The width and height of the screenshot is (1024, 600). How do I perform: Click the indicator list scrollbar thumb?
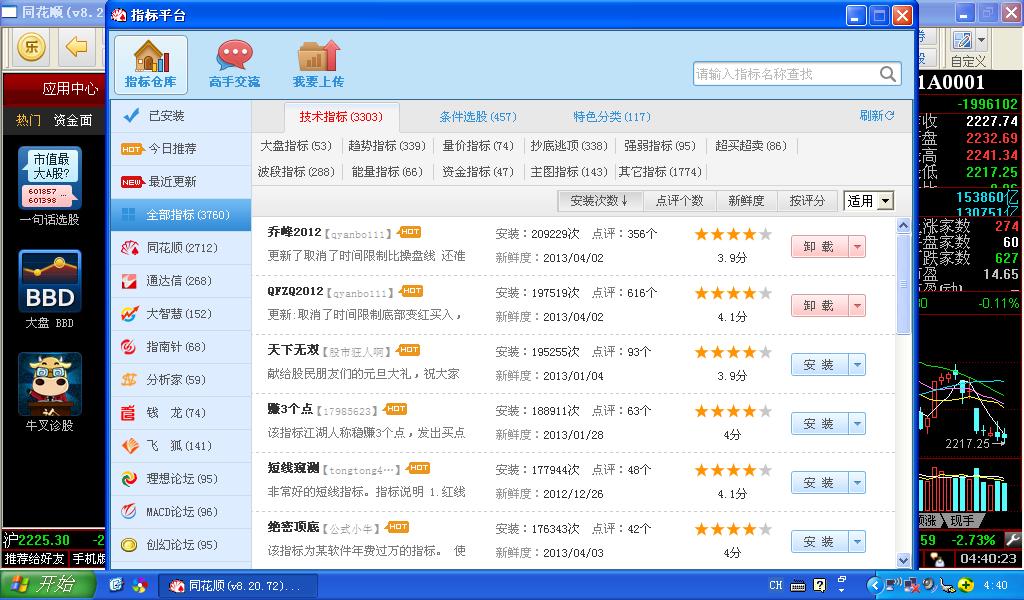(x=903, y=285)
